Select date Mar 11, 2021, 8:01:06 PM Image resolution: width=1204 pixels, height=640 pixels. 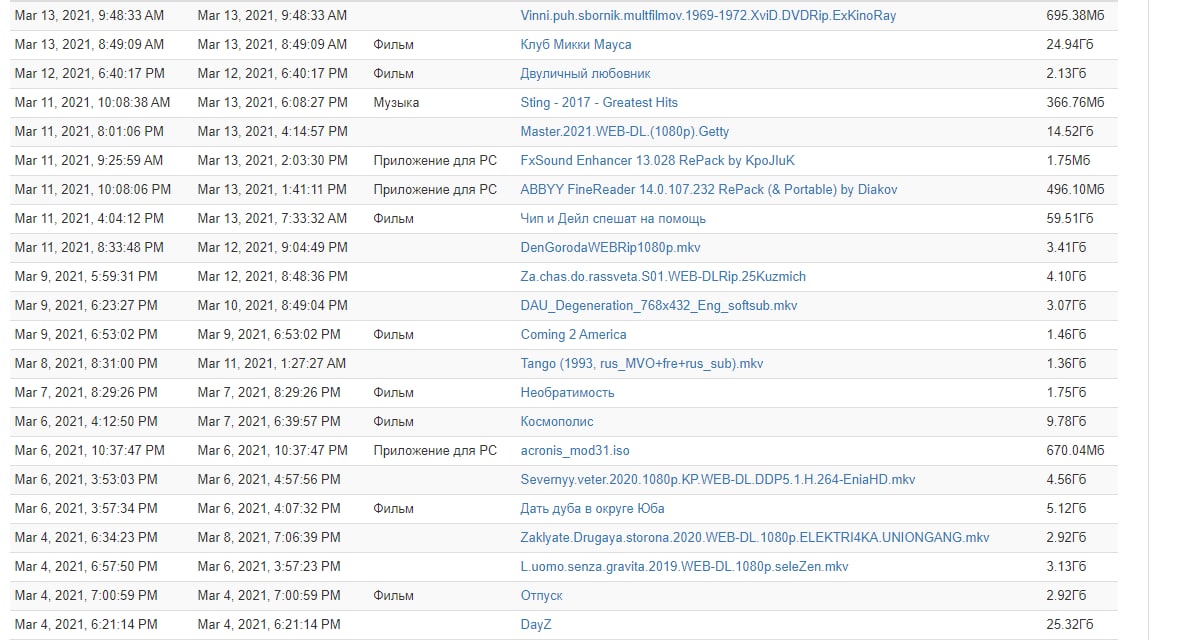89,132
